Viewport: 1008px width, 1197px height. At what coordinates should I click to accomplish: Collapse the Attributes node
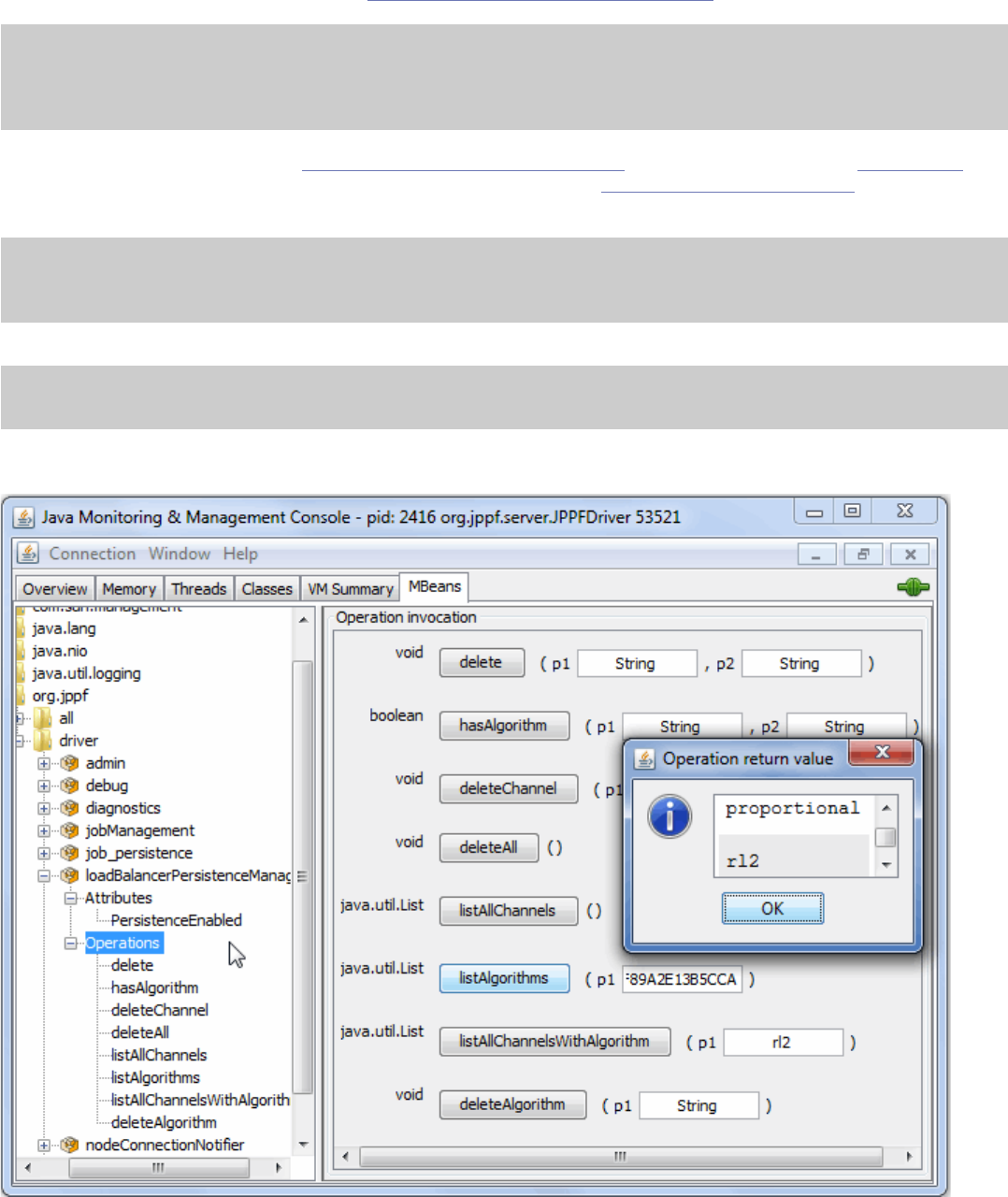pyautogui.click(x=70, y=898)
